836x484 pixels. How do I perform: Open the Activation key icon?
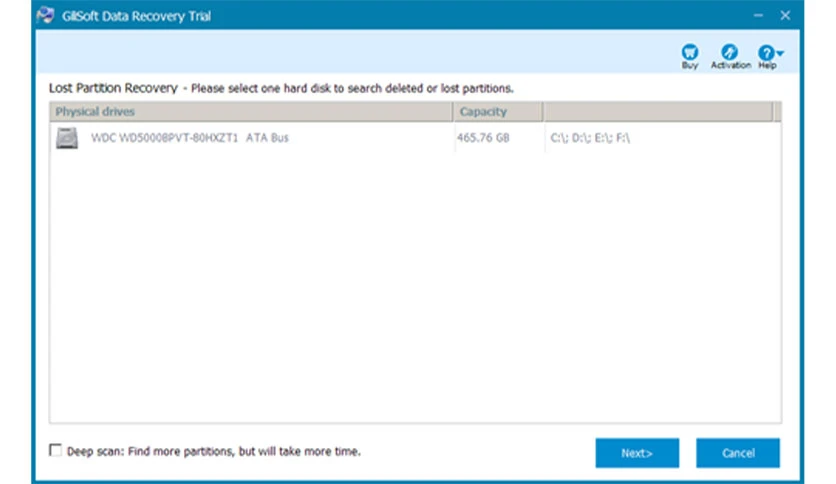point(729,52)
